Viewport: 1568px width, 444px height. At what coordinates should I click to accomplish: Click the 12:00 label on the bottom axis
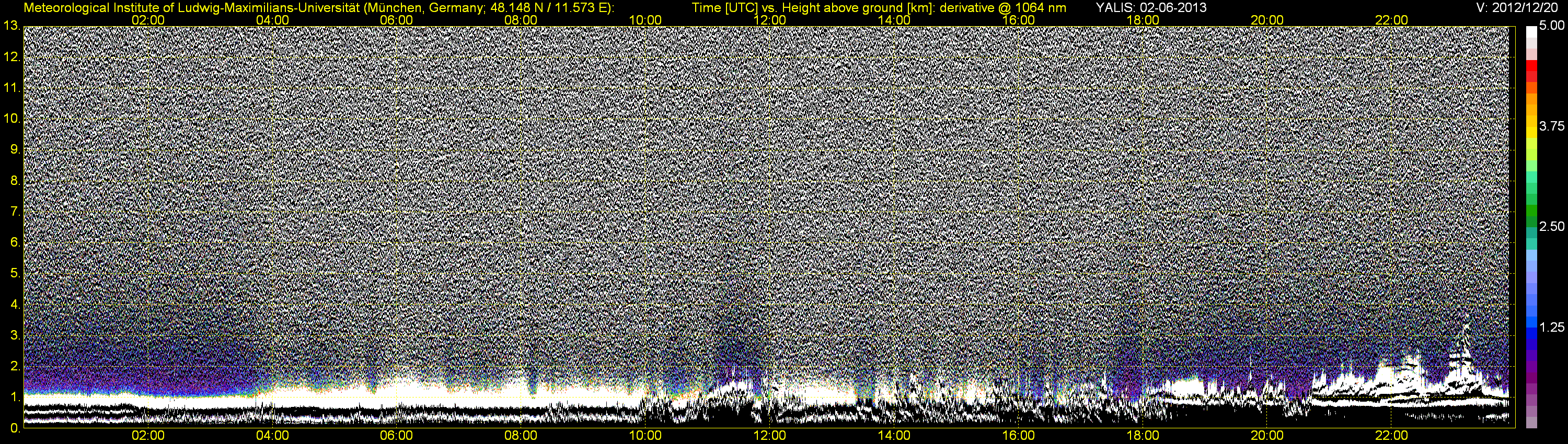tap(770, 436)
